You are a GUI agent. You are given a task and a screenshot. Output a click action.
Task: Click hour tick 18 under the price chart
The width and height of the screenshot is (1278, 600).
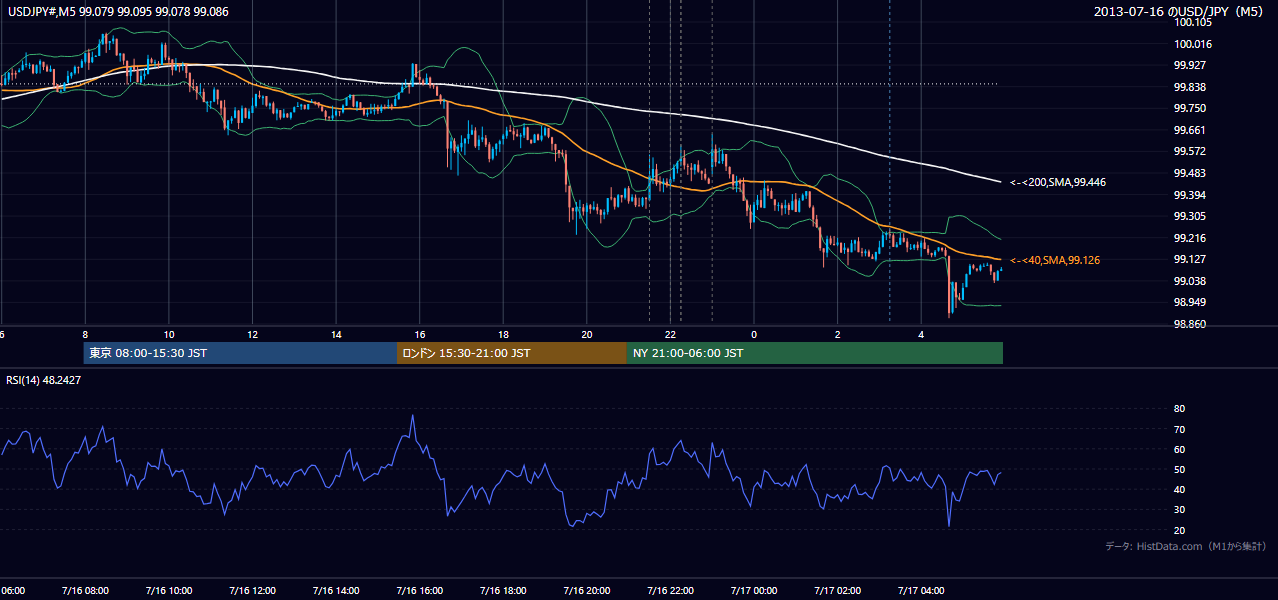point(504,335)
